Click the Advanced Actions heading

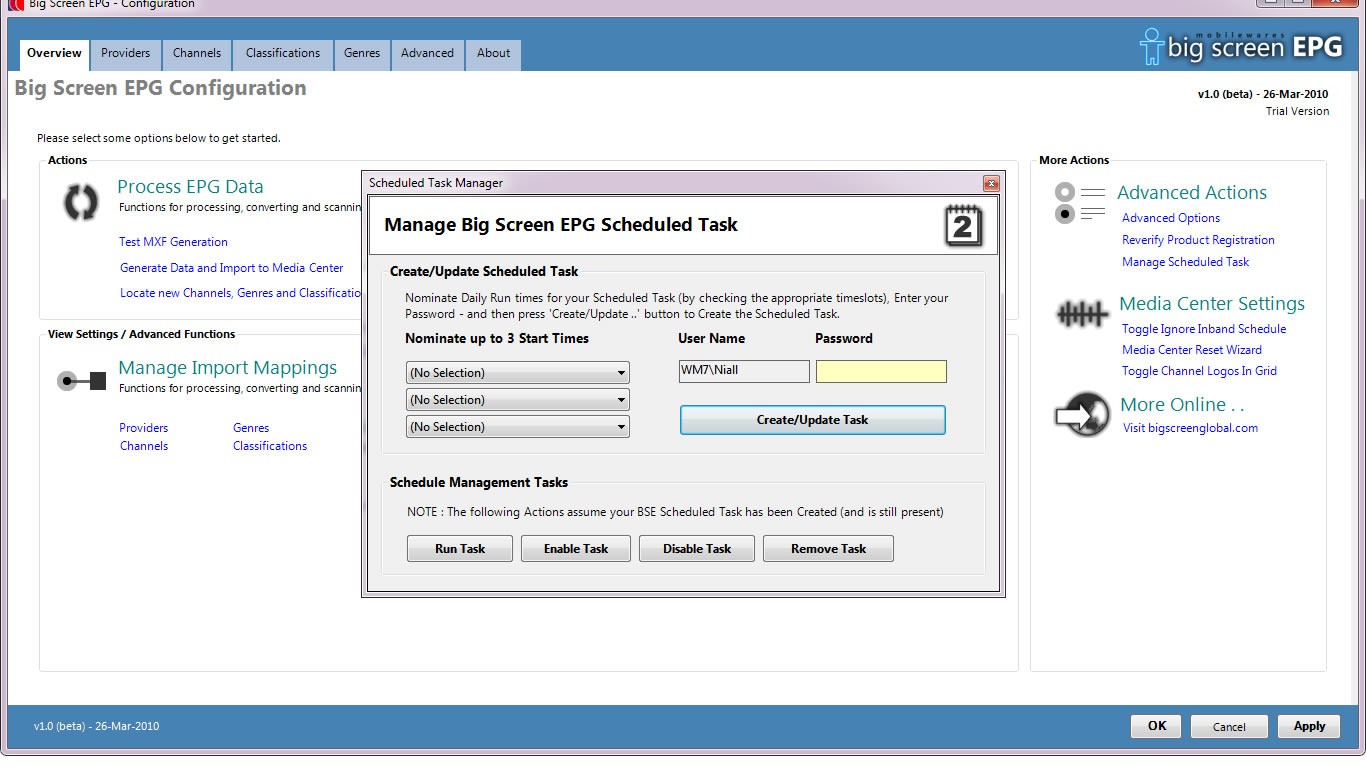1192,193
